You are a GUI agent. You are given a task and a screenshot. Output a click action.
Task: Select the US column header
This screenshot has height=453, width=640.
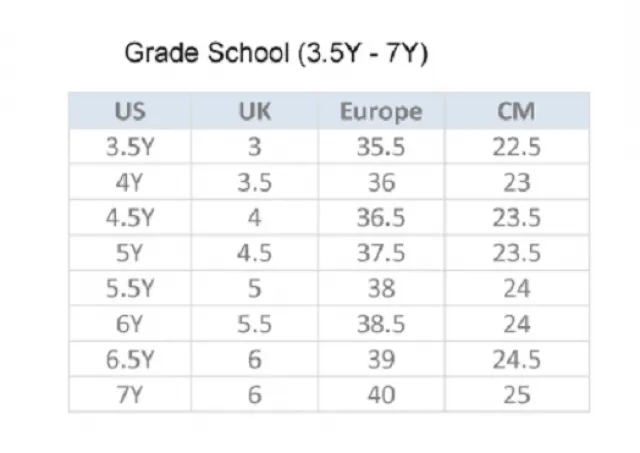pos(130,111)
